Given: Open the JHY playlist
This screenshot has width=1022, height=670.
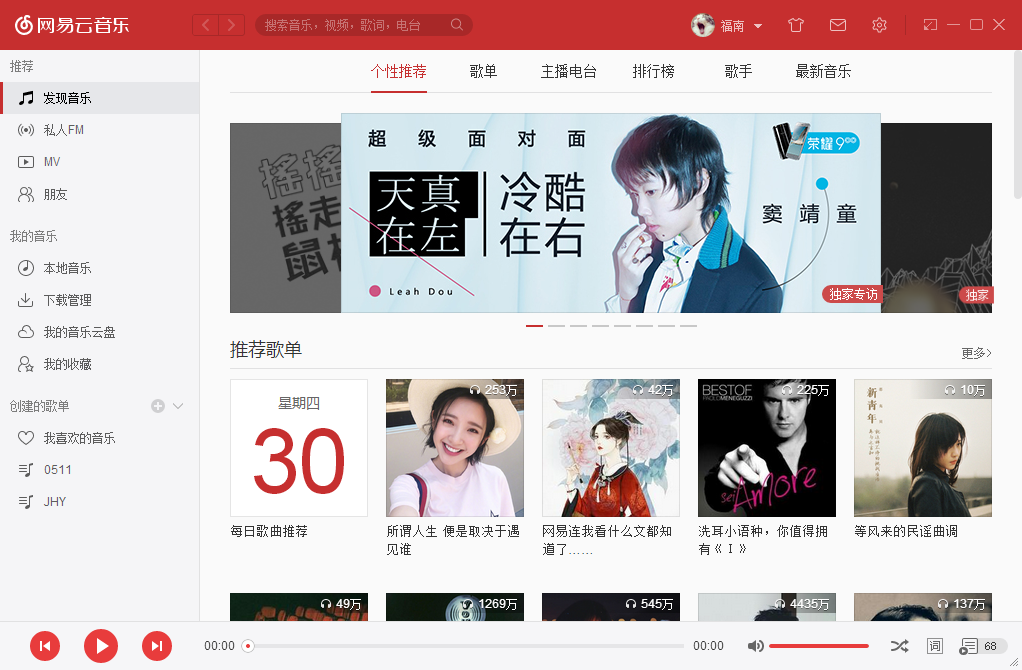Looking at the screenshot, I should (x=100, y=501).
